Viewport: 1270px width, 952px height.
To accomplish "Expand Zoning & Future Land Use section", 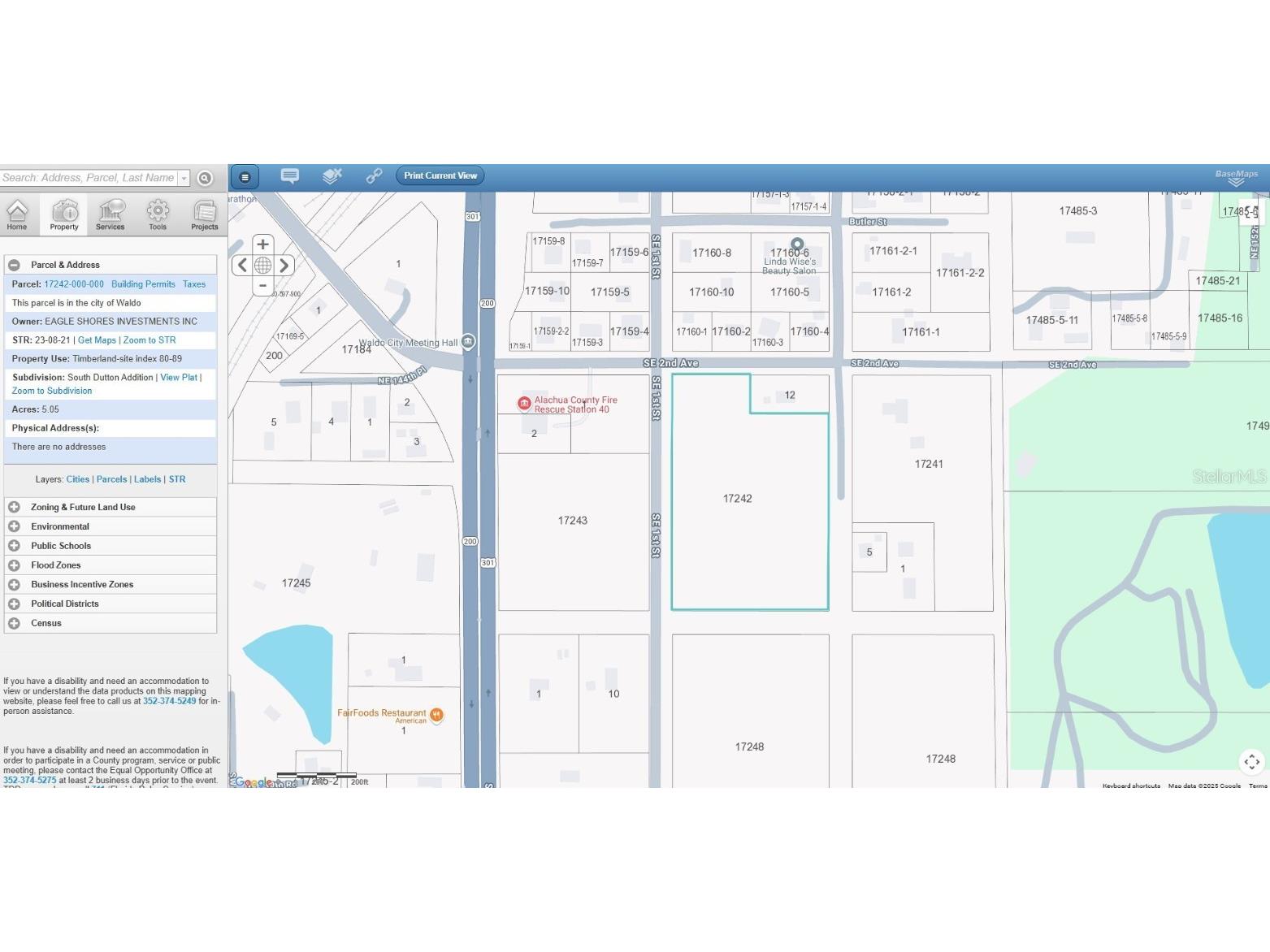I will coord(15,507).
